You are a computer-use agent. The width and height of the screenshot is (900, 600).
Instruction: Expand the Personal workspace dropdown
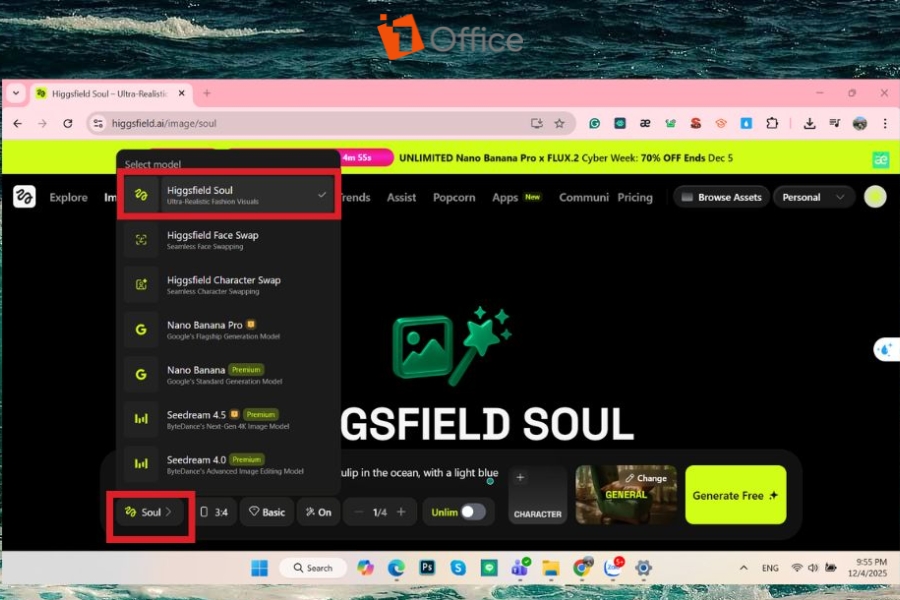[x=813, y=197]
